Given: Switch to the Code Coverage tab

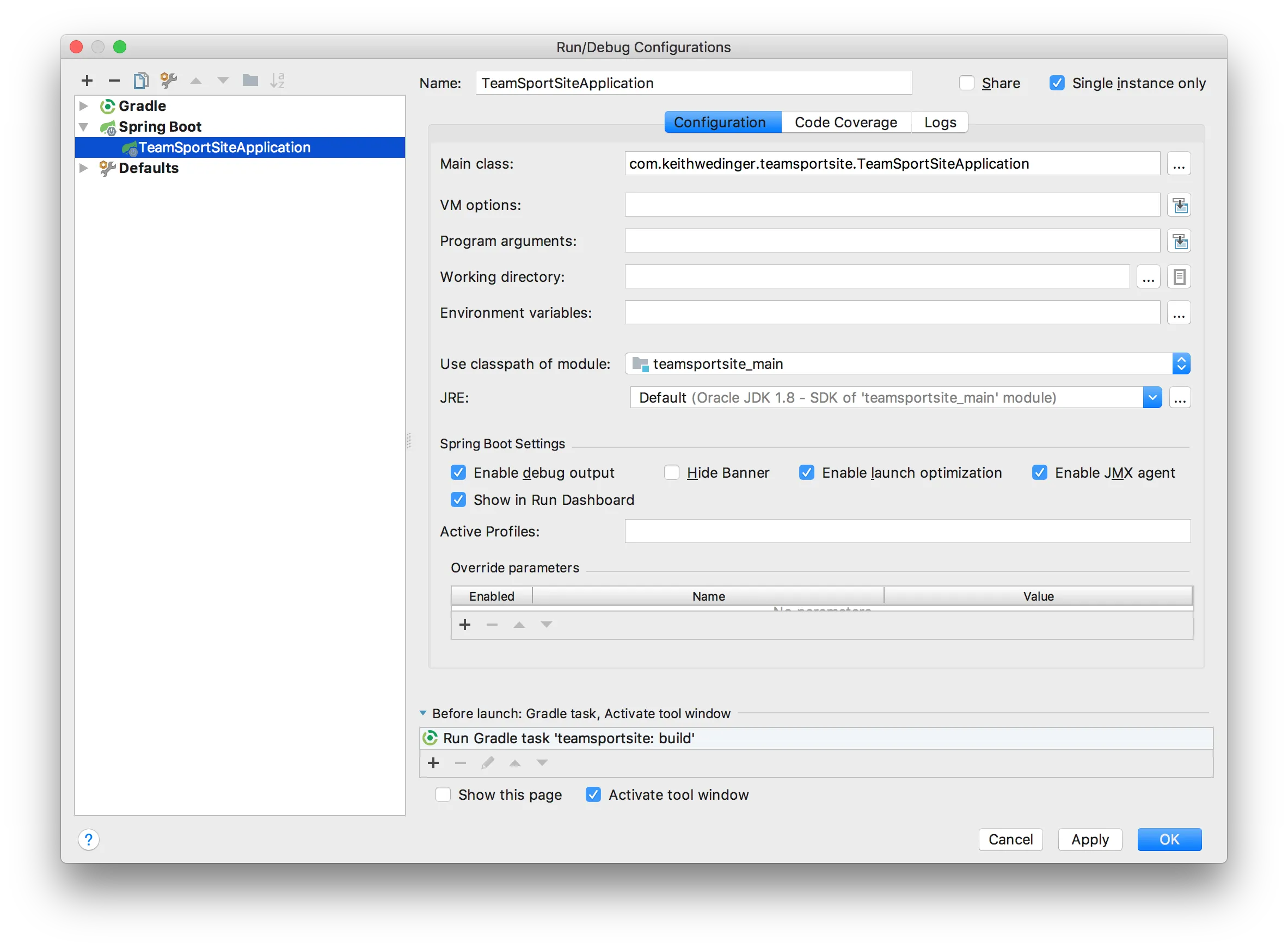Looking at the screenshot, I should [x=845, y=122].
